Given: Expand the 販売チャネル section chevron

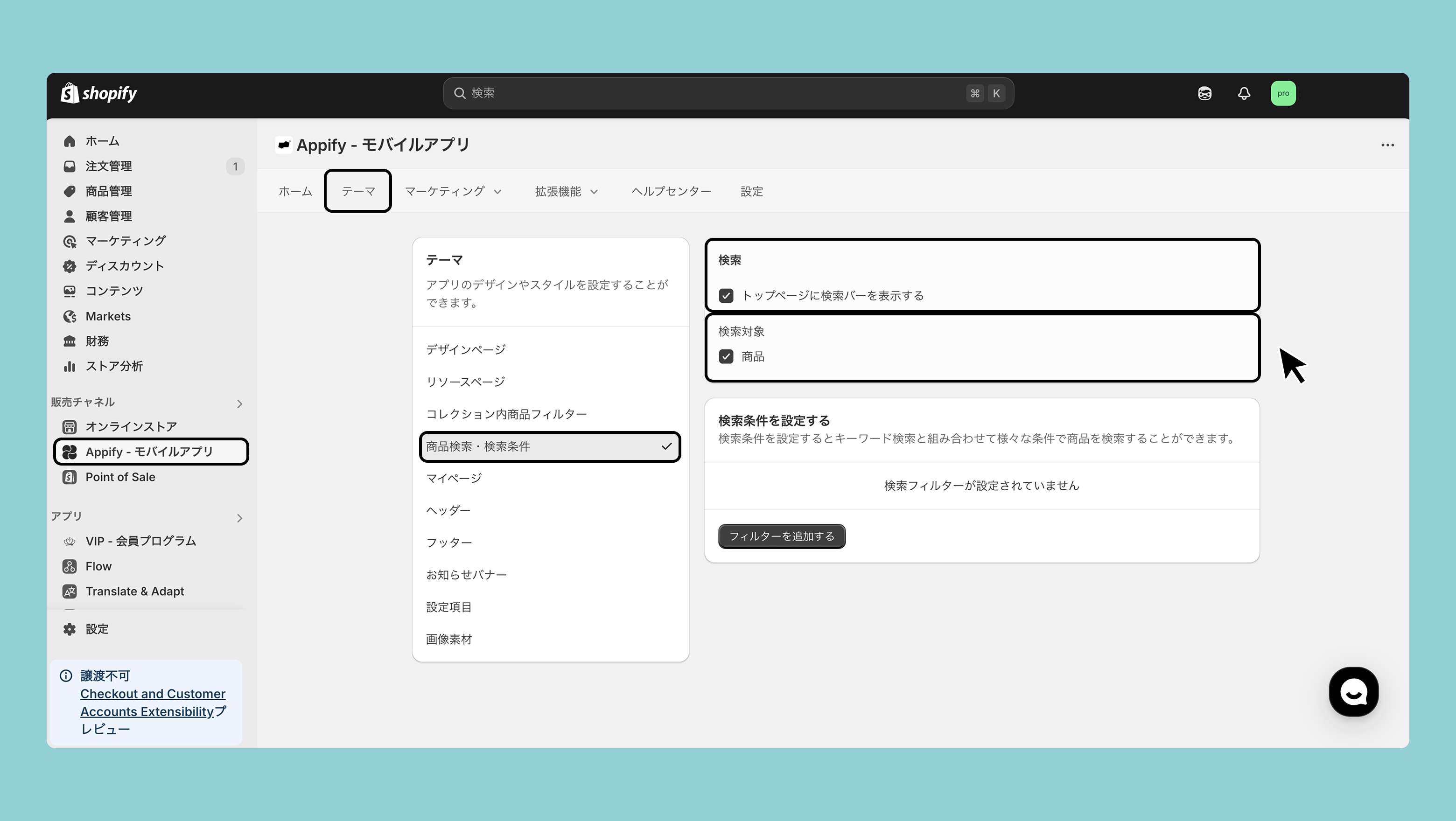Looking at the screenshot, I should tap(240, 404).
